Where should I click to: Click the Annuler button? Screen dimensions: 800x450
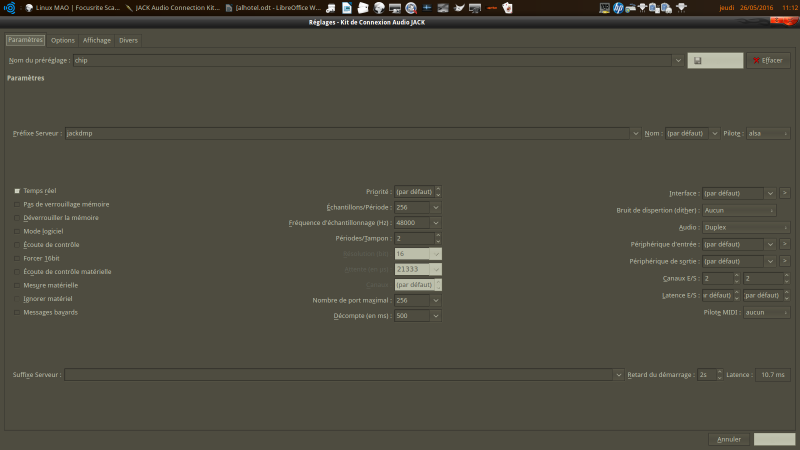click(729, 439)
